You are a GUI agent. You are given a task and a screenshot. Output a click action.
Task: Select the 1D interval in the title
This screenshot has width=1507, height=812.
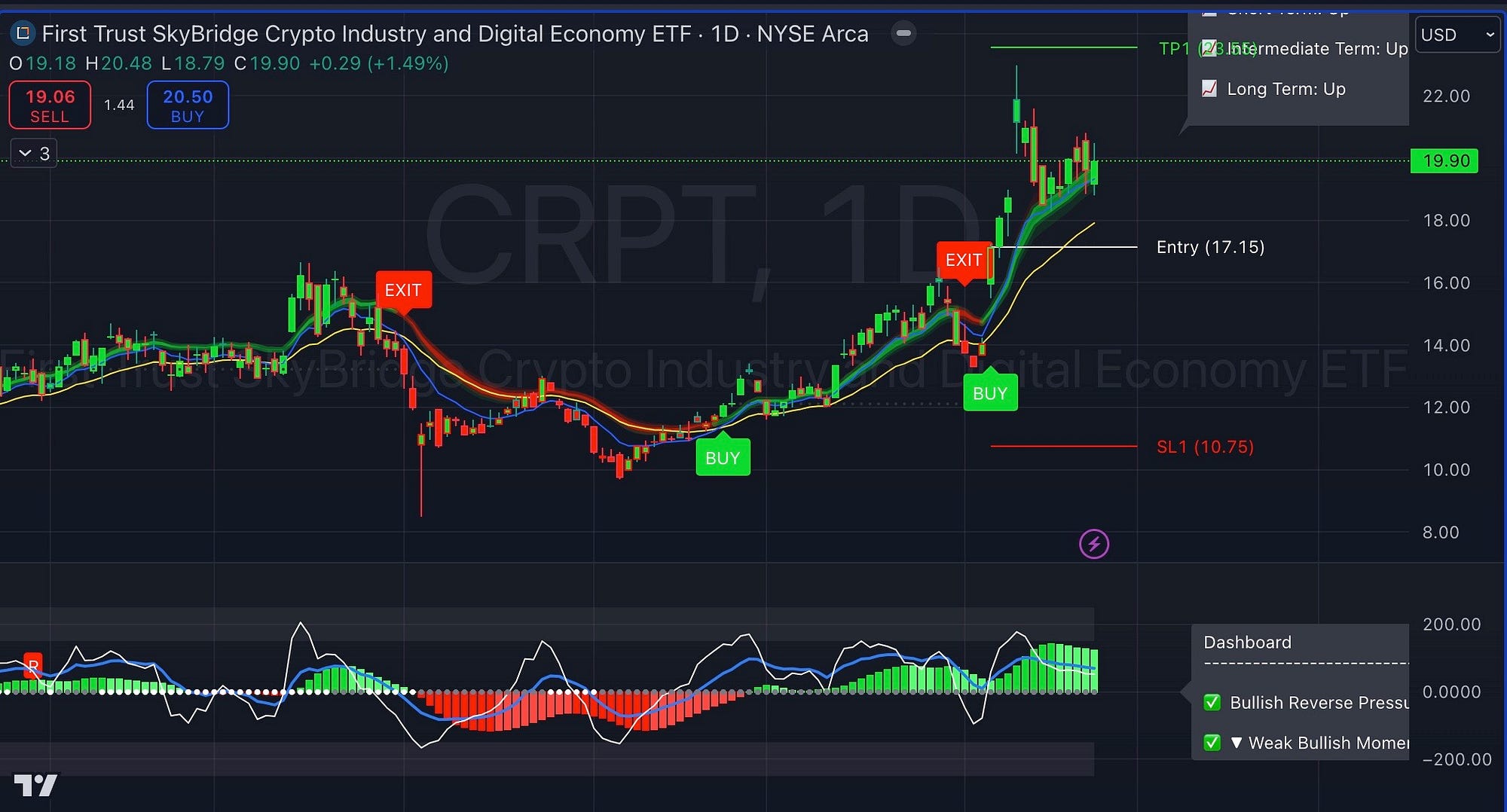(725, 34)
